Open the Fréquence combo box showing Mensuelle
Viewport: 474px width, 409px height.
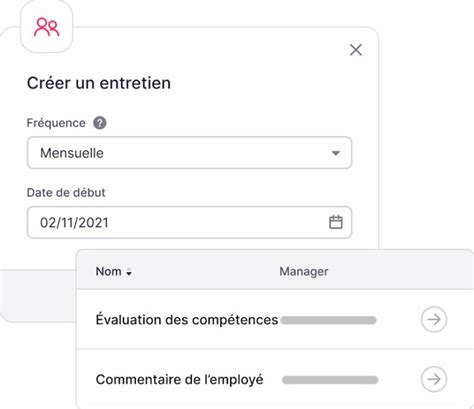pos(189,153)
